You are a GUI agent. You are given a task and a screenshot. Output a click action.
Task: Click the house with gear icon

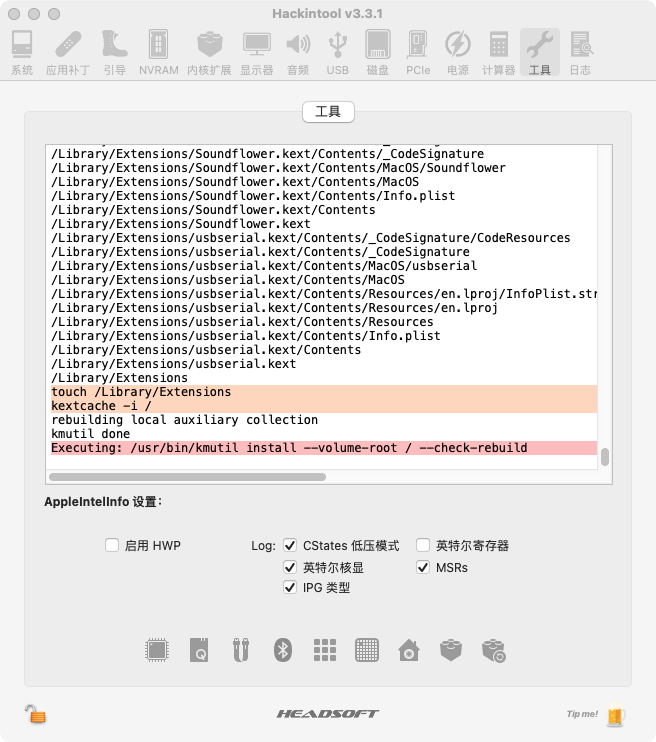pyautogui.click(x=409, y=650)
